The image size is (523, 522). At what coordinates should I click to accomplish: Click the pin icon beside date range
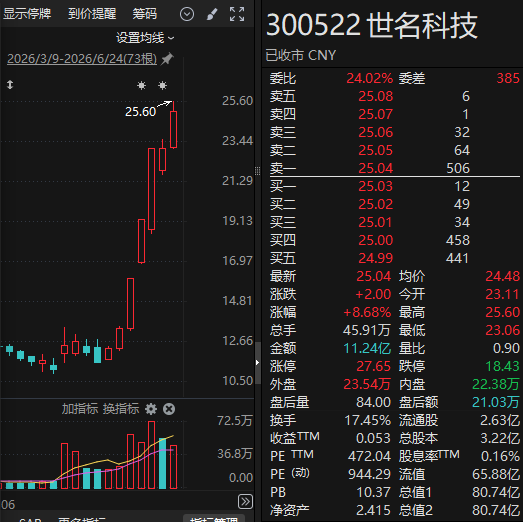[x=167, y=59]
